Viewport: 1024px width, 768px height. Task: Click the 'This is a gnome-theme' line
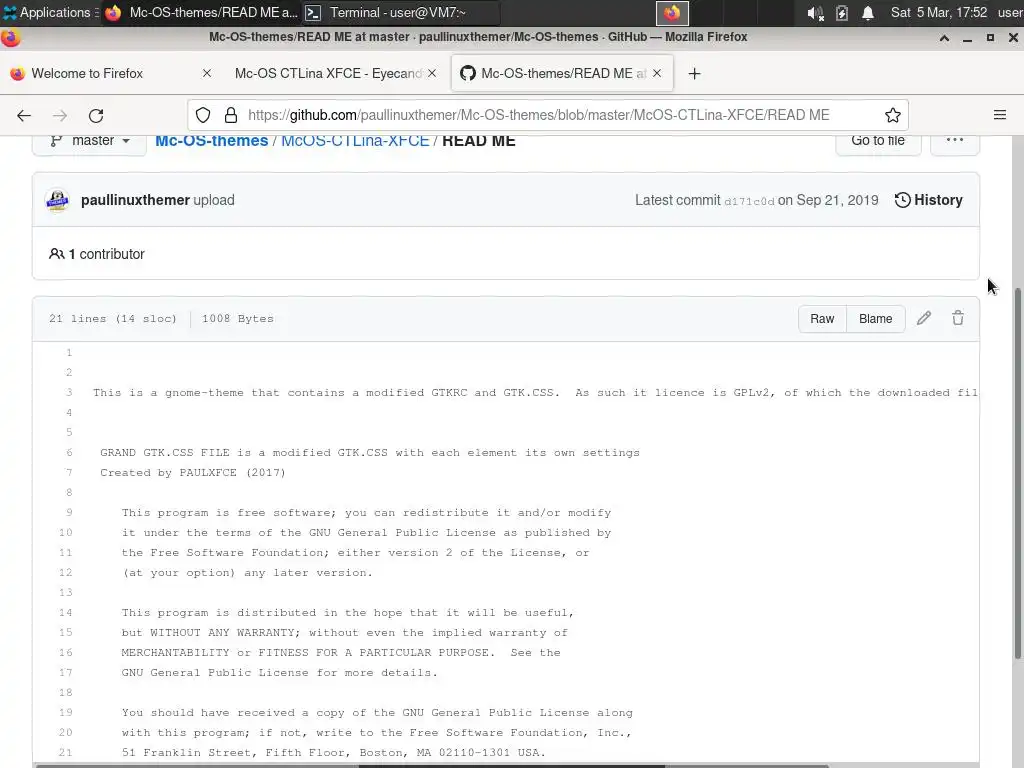coord(536,392)
